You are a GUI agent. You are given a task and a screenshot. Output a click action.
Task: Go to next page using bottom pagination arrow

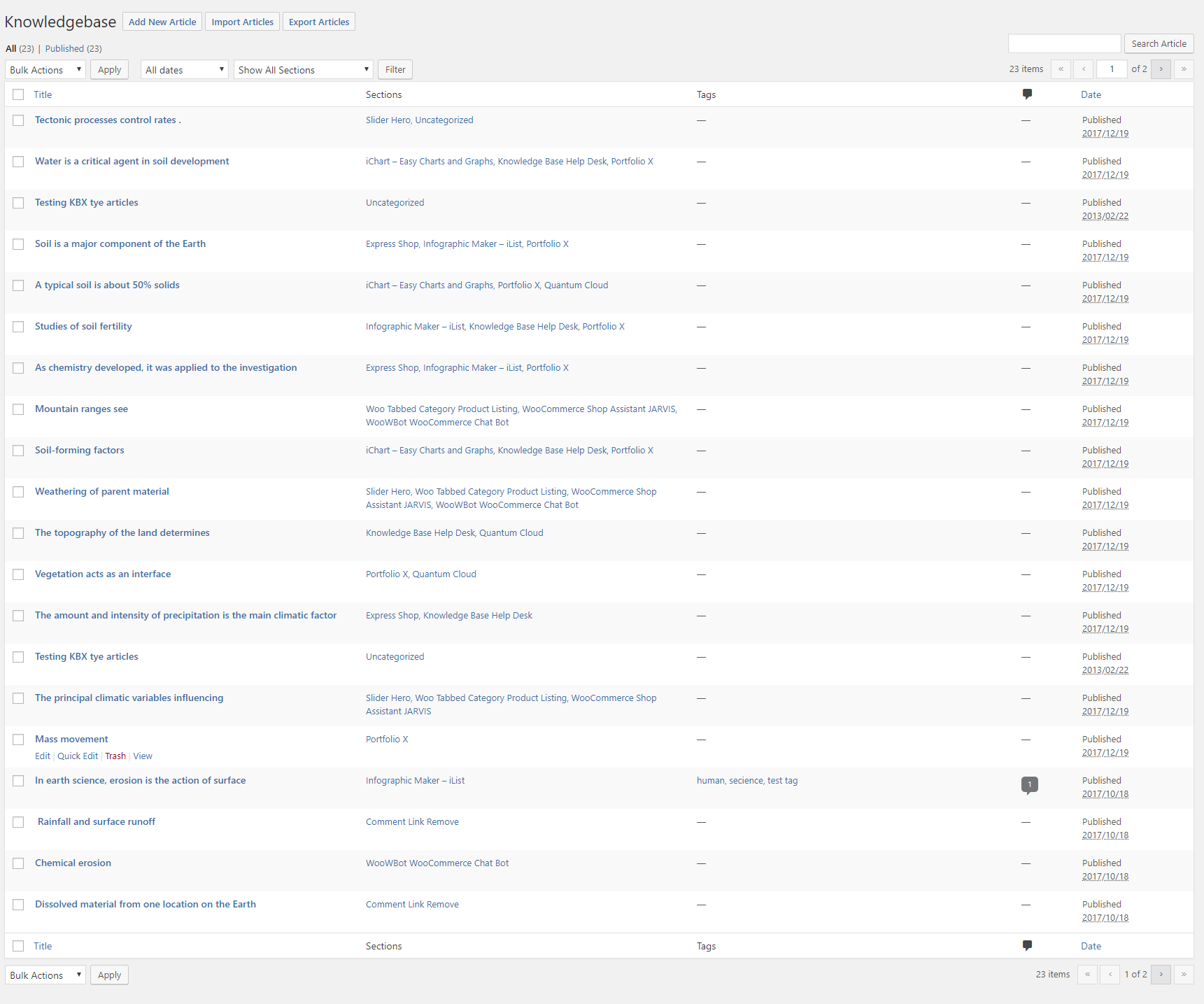pyautogui.click(x=1161, y=975)
